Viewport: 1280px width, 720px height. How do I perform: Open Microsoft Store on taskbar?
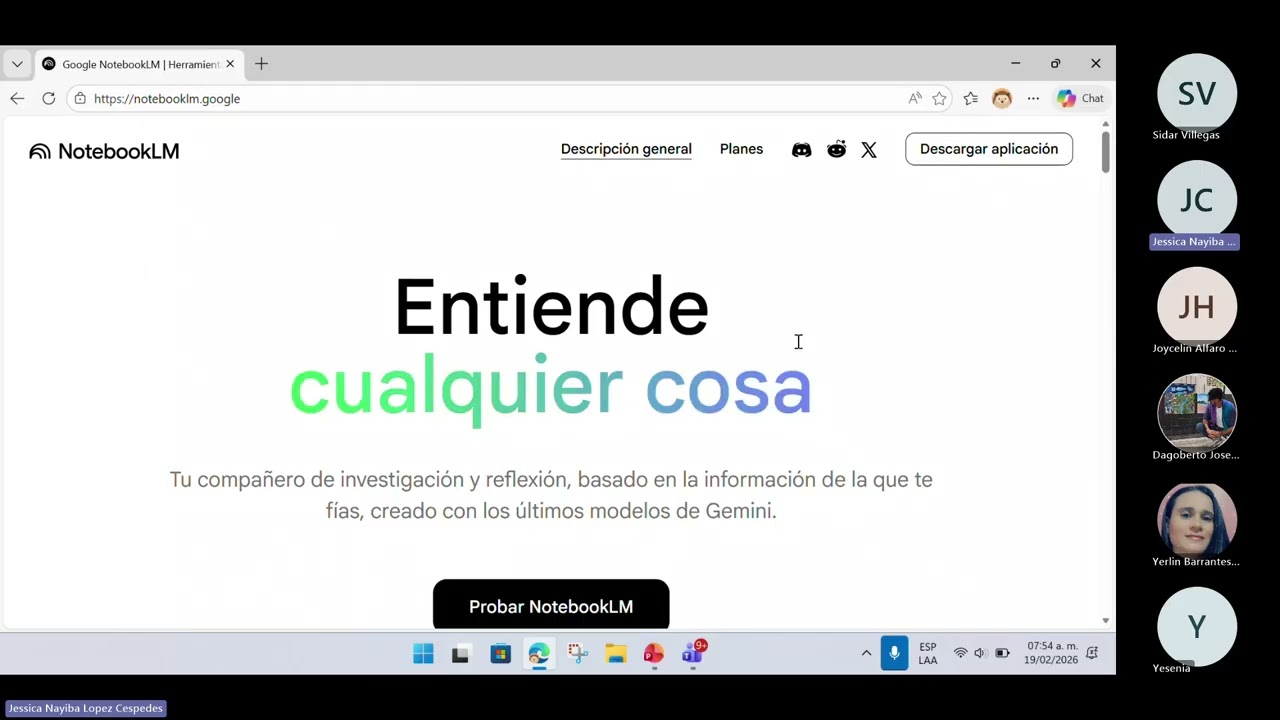pos(500,654)
